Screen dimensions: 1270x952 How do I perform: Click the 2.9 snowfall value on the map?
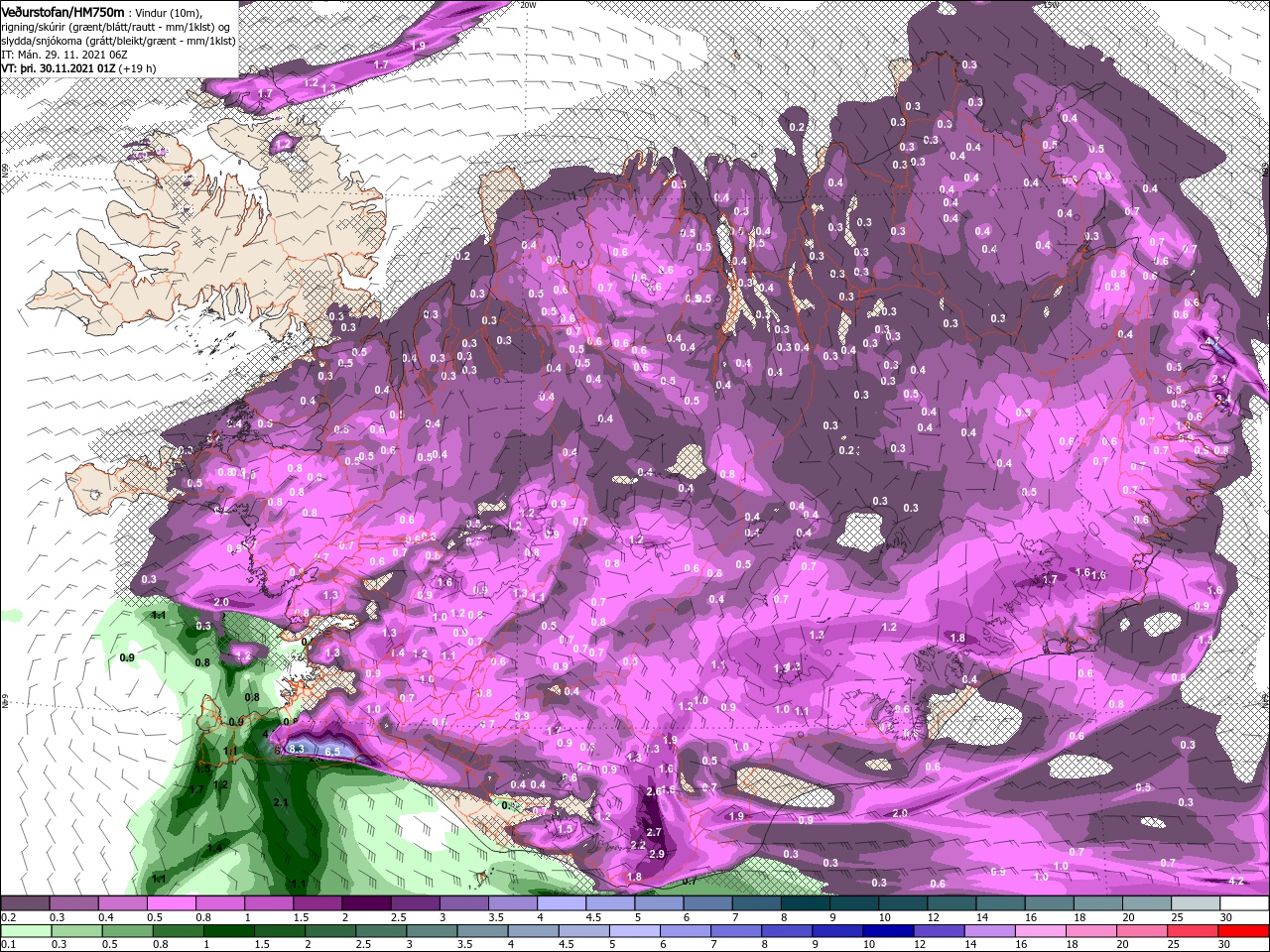click(656, 854)
